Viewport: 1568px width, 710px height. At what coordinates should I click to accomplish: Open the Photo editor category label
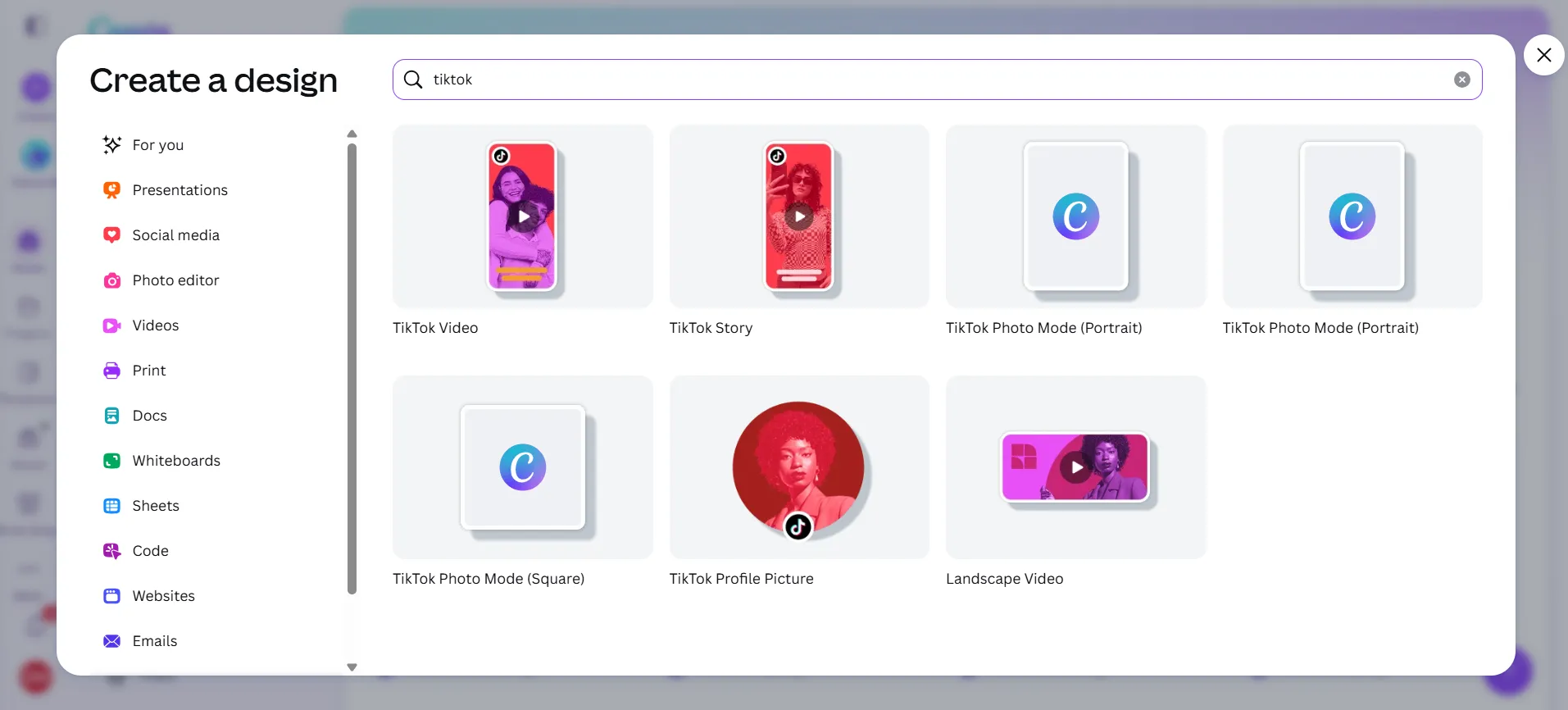[x=176, y=280]
